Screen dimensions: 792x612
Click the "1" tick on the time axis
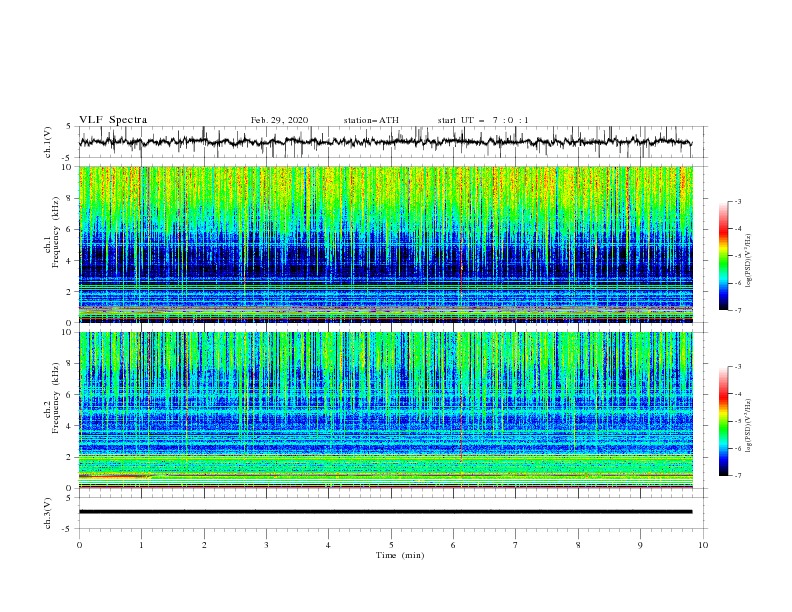point(141,545)
